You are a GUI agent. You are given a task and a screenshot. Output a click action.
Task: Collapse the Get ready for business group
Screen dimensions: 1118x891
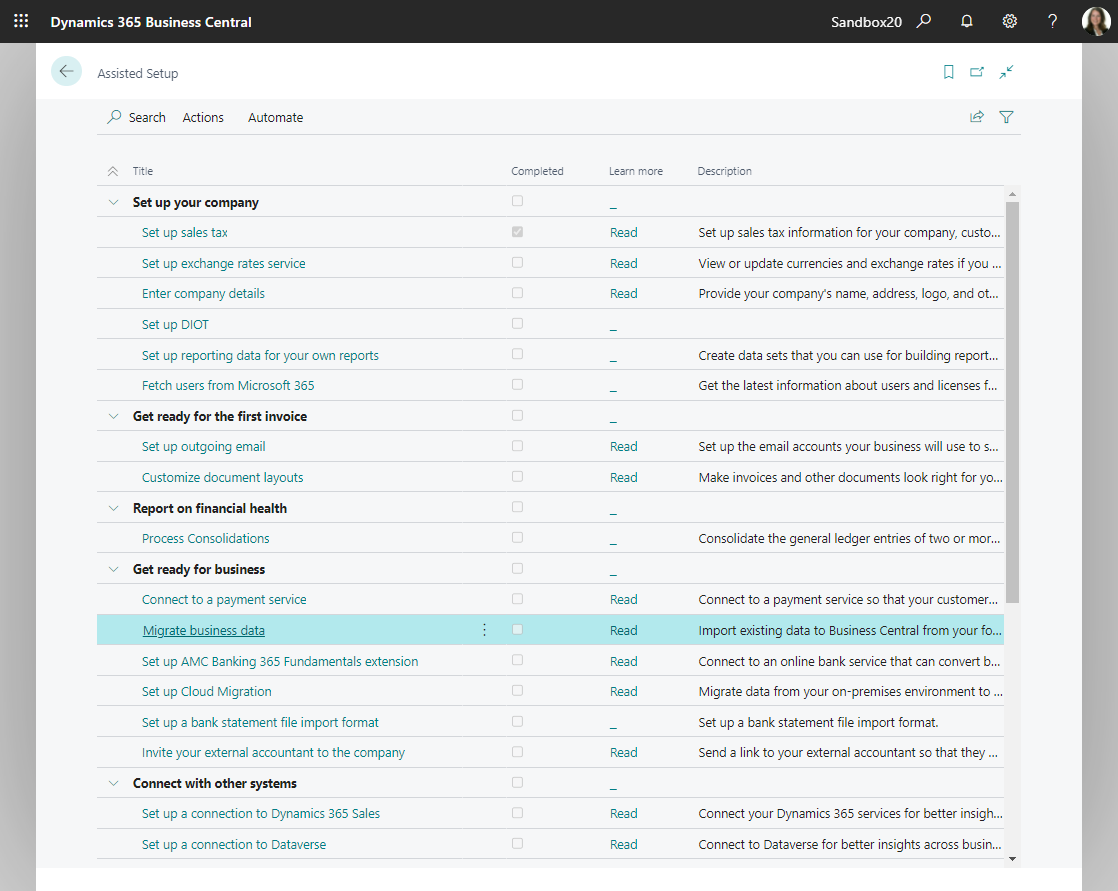point(113,569)
